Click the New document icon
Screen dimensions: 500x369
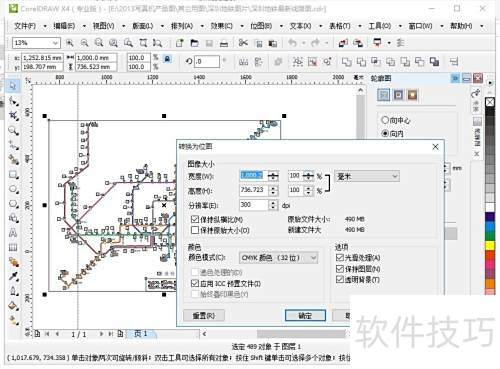click(x=180, y=43)
